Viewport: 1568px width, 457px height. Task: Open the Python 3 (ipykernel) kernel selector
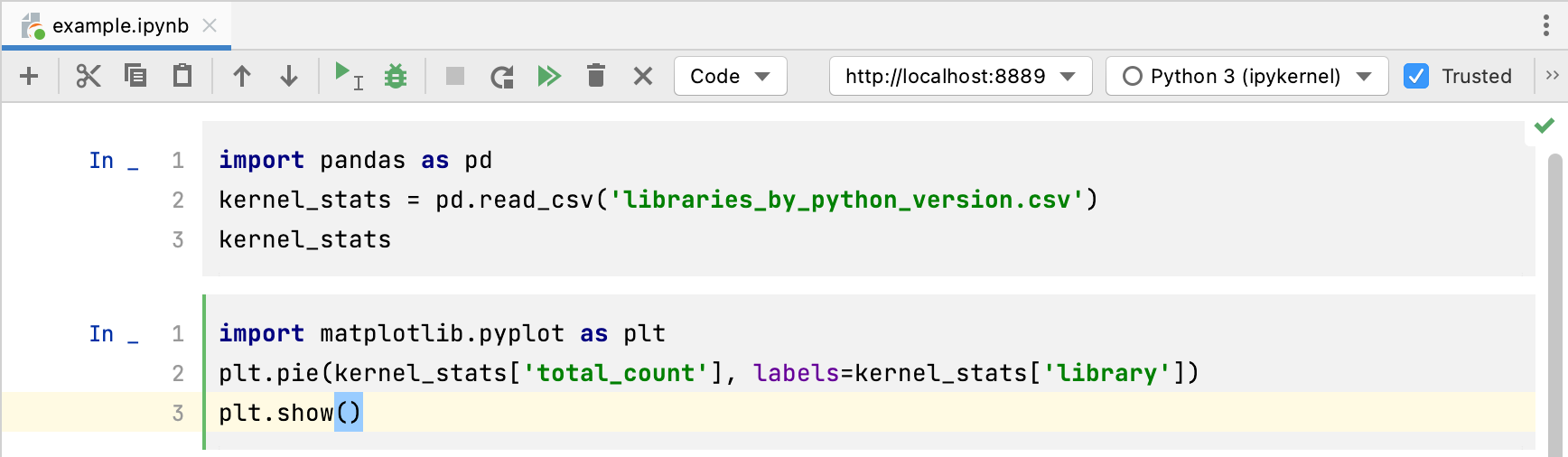point(1246,76)
